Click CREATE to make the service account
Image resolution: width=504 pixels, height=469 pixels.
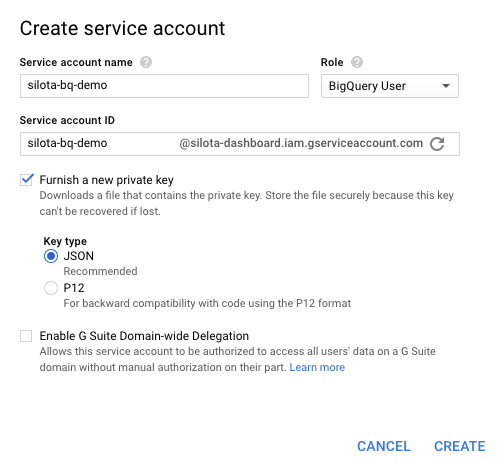(x=460, y=446)
